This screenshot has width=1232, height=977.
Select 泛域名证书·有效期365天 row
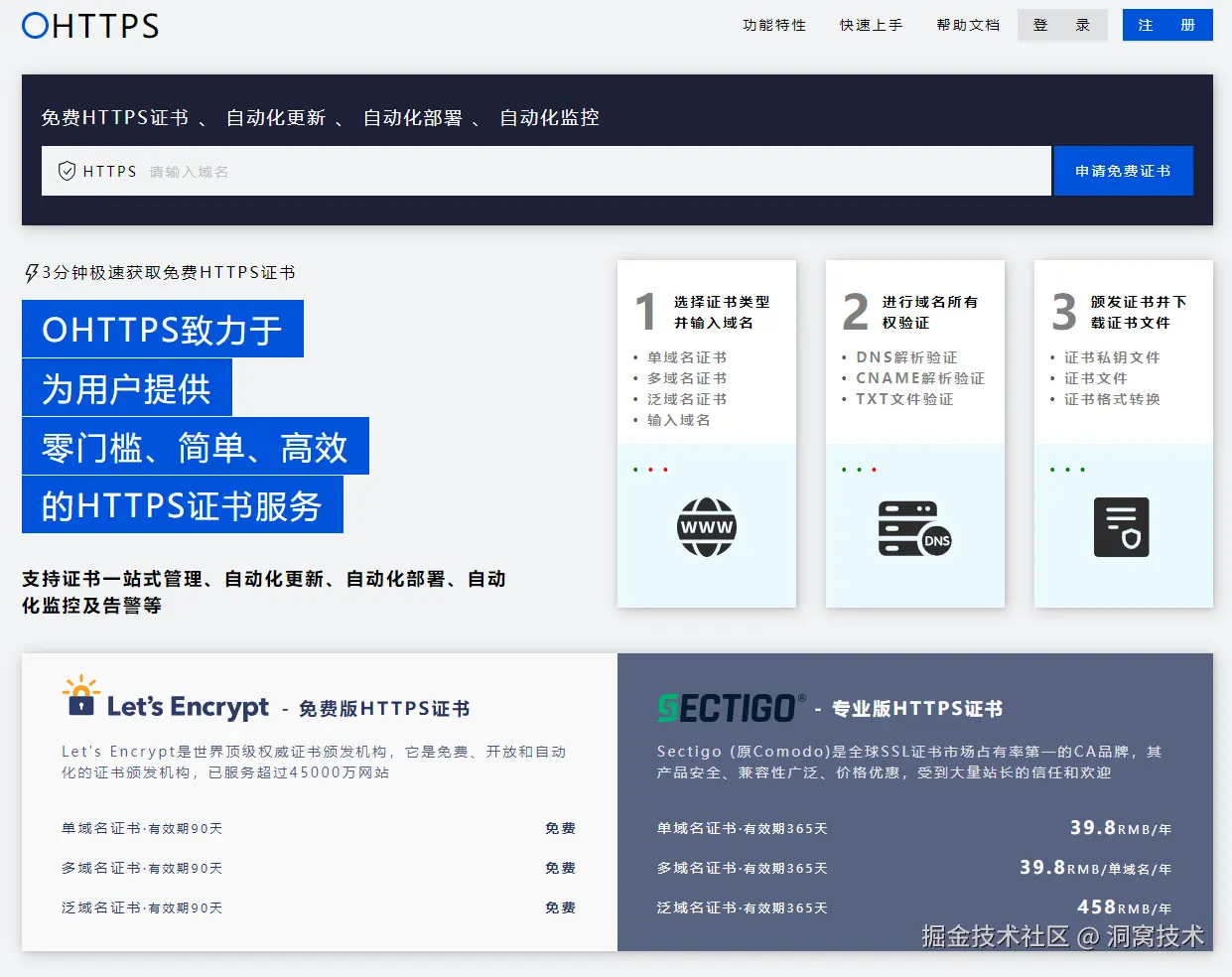[914, 907]
